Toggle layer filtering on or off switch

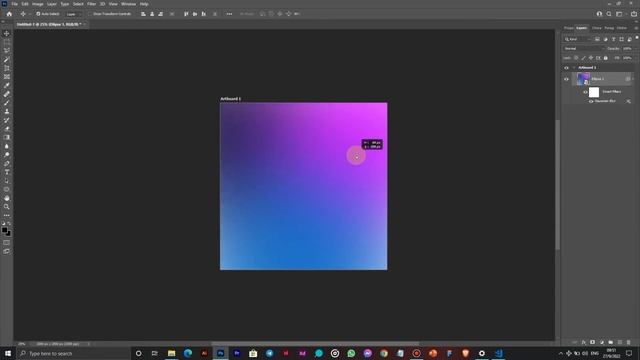637,38
